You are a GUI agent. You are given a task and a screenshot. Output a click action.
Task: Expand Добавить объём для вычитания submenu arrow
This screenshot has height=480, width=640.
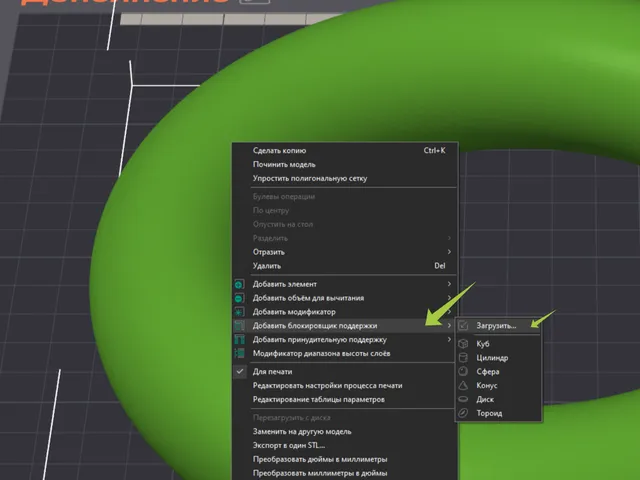[x=449, y=298]
